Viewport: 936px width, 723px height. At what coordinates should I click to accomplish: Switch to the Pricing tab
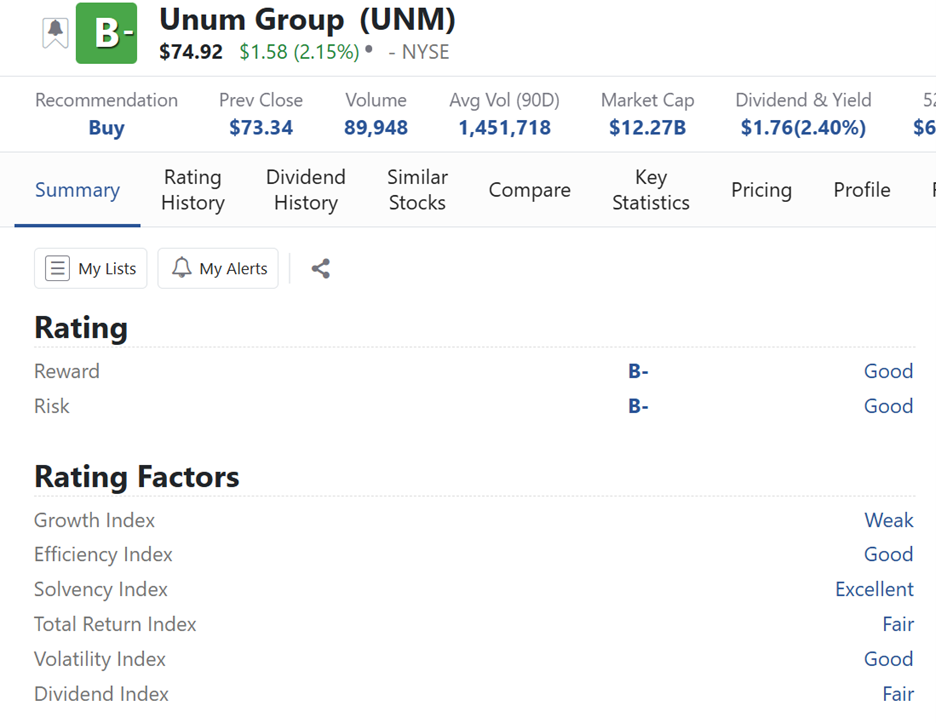pos(761,190)
